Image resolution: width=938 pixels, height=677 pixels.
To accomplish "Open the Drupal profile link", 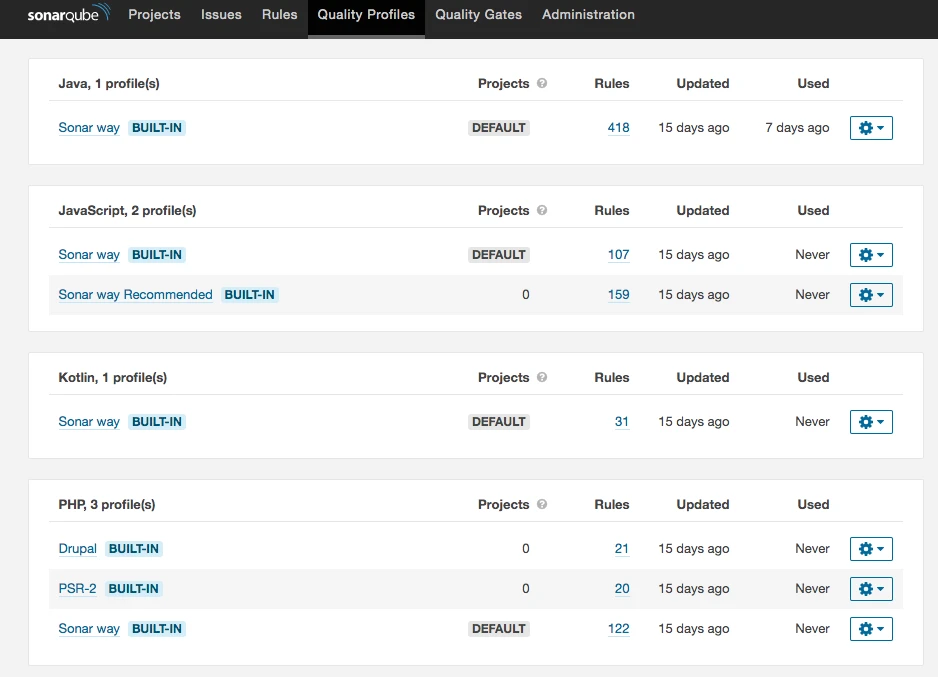I will point(77,549).
